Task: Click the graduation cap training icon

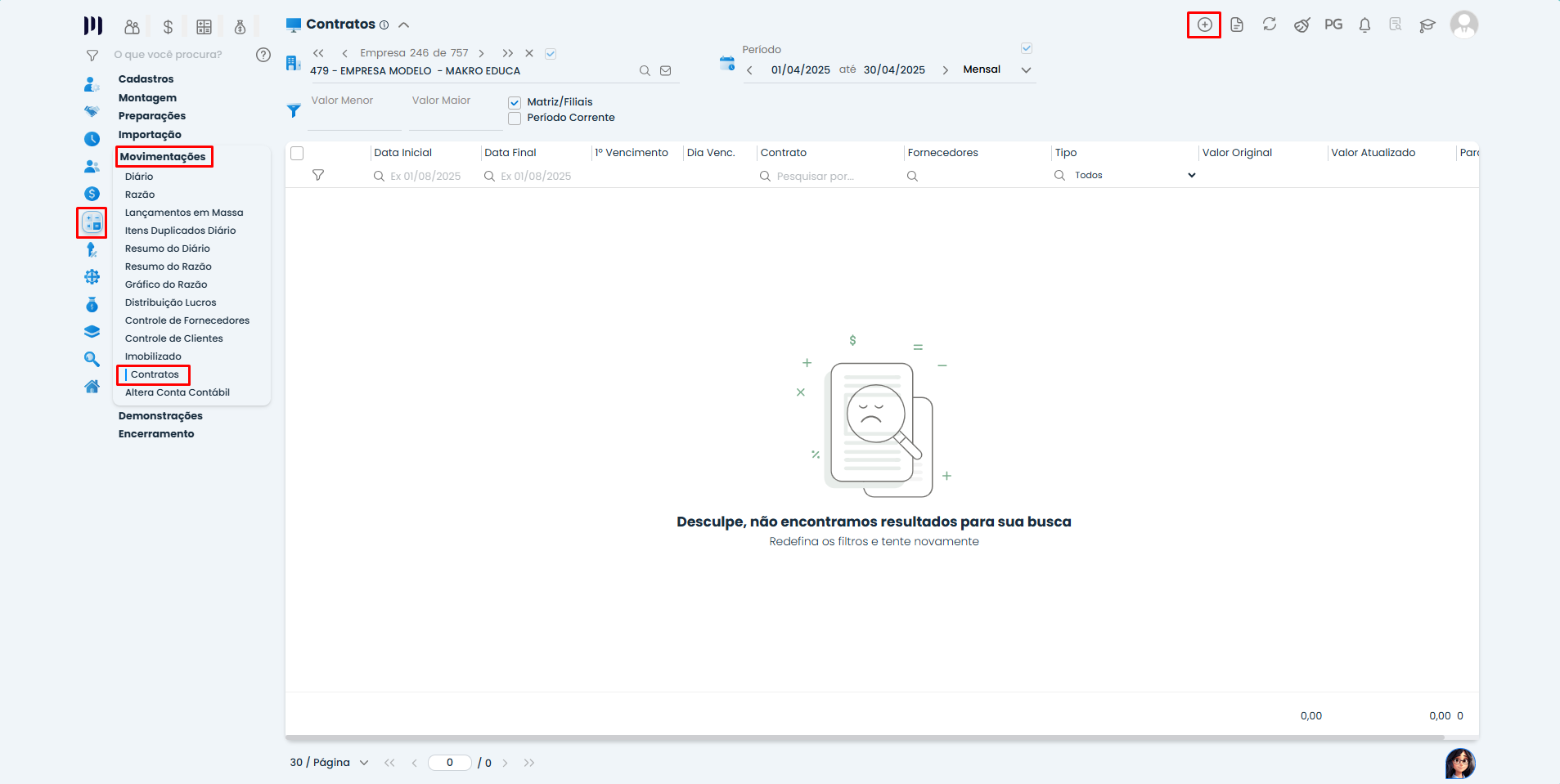Action: point(1427,25)
